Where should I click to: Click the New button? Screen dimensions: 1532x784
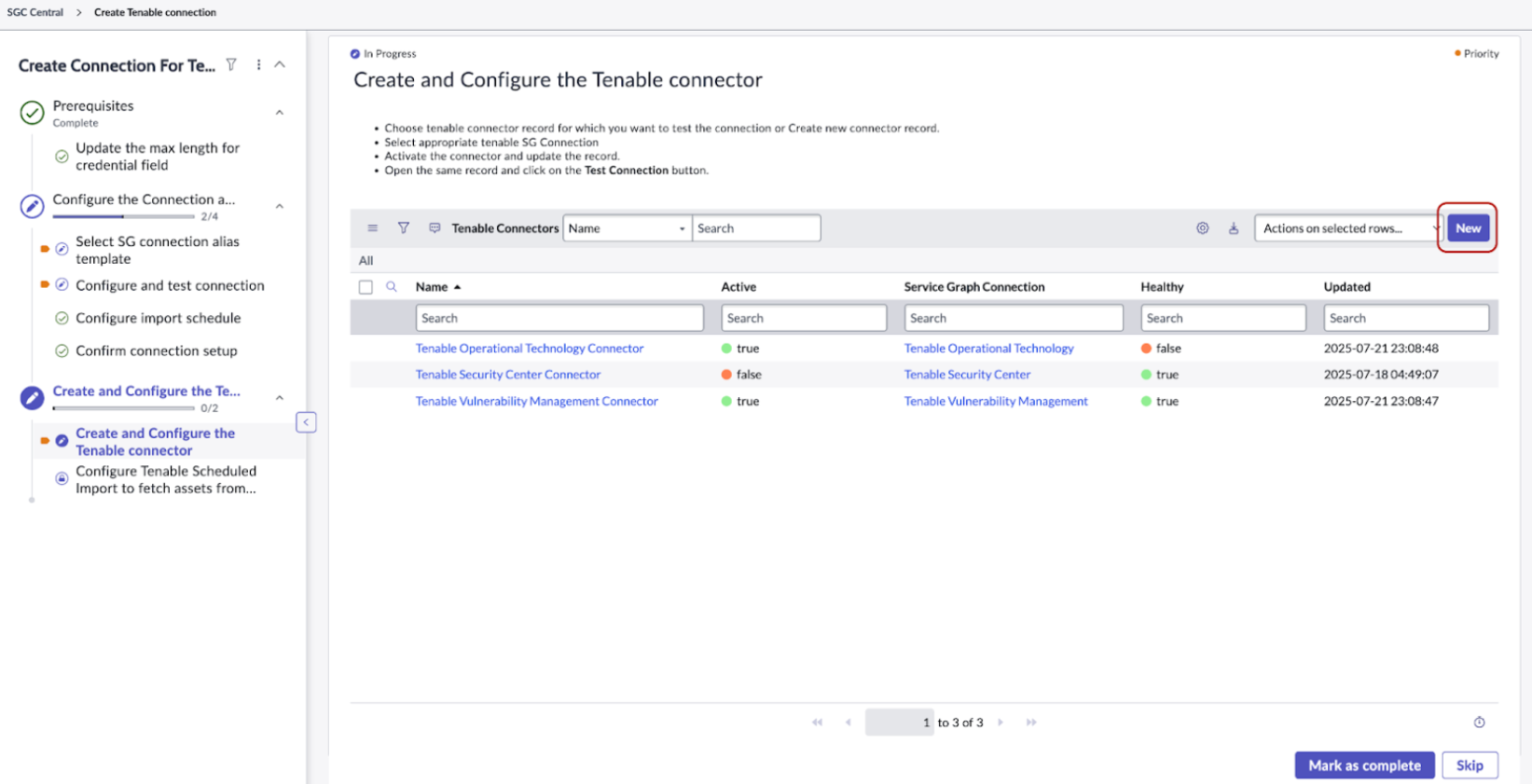coord(1469,228)
